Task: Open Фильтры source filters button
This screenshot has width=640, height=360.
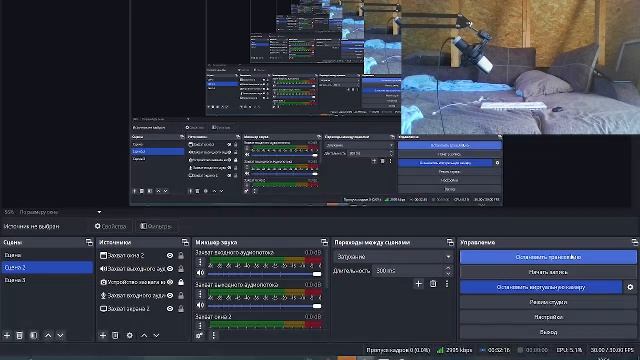Action: pyautogui.click(x=156, y=226)
